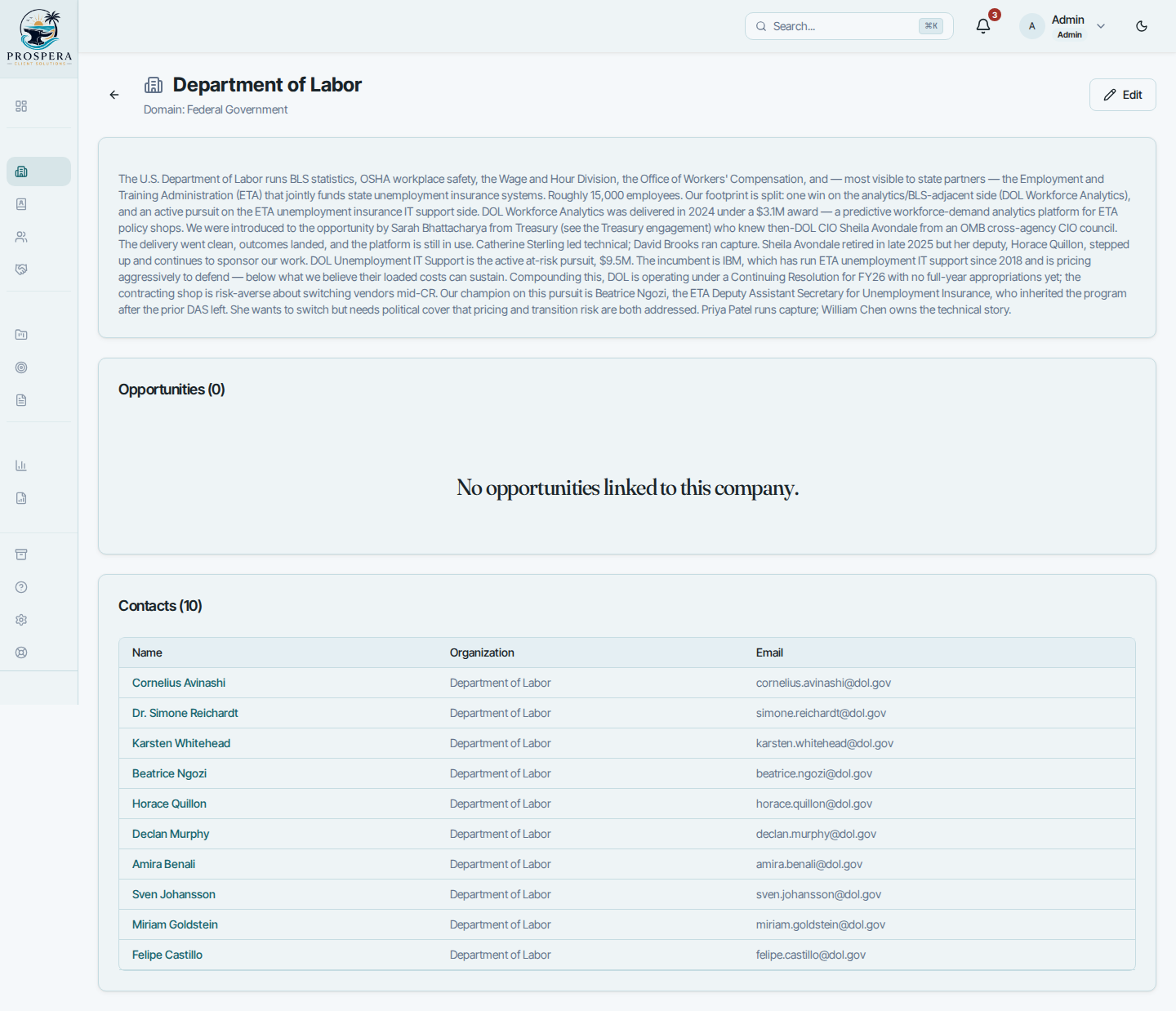Click the Edit button
The image size is (1176, 1011).
[1122, 95]
